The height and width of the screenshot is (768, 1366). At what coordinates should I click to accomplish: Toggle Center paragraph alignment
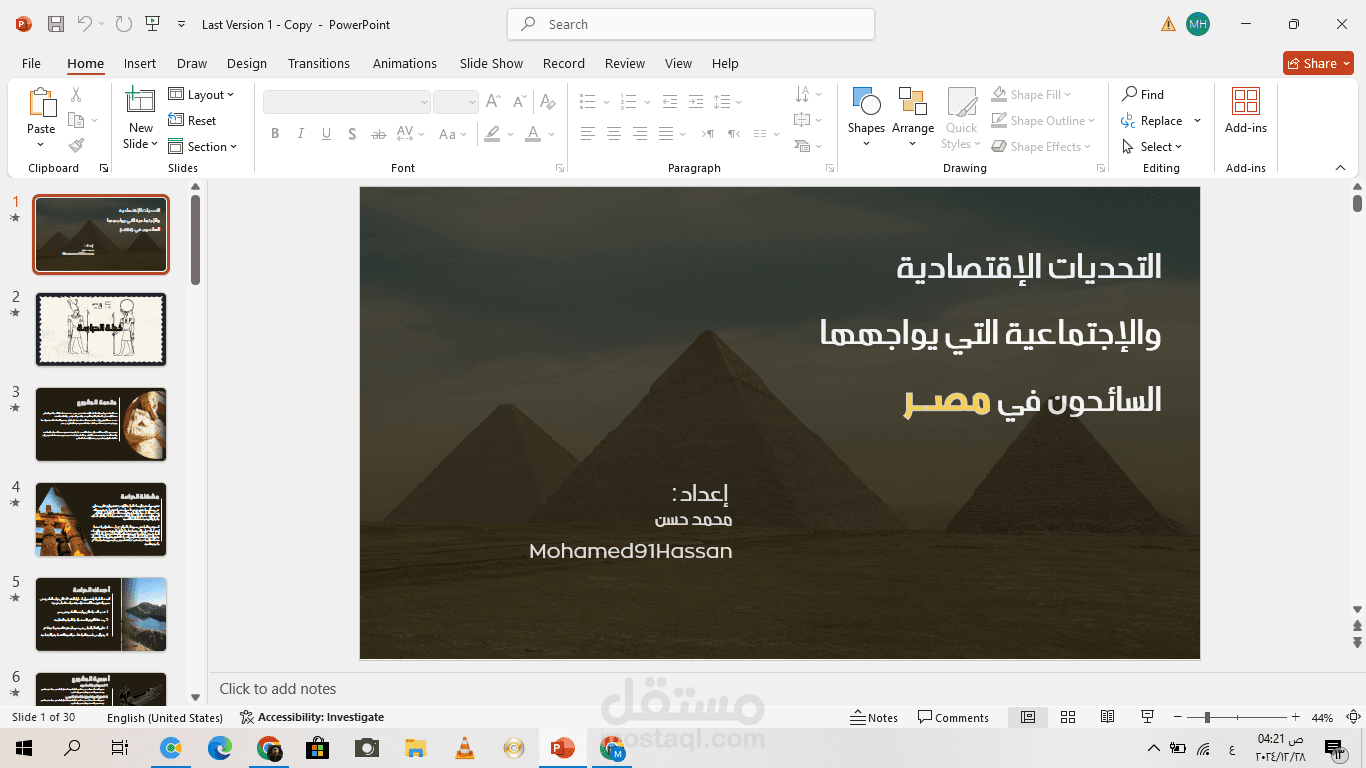tap(614, 134)
